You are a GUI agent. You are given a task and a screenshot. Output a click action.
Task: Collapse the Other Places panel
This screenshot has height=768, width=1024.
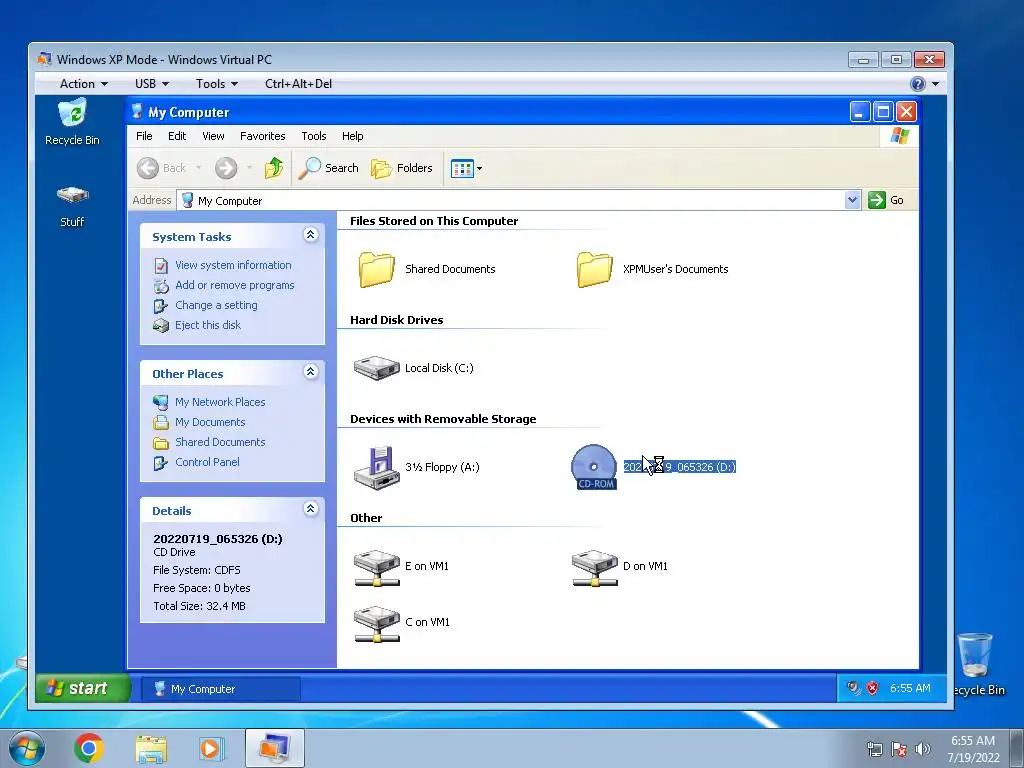(311, 372)
